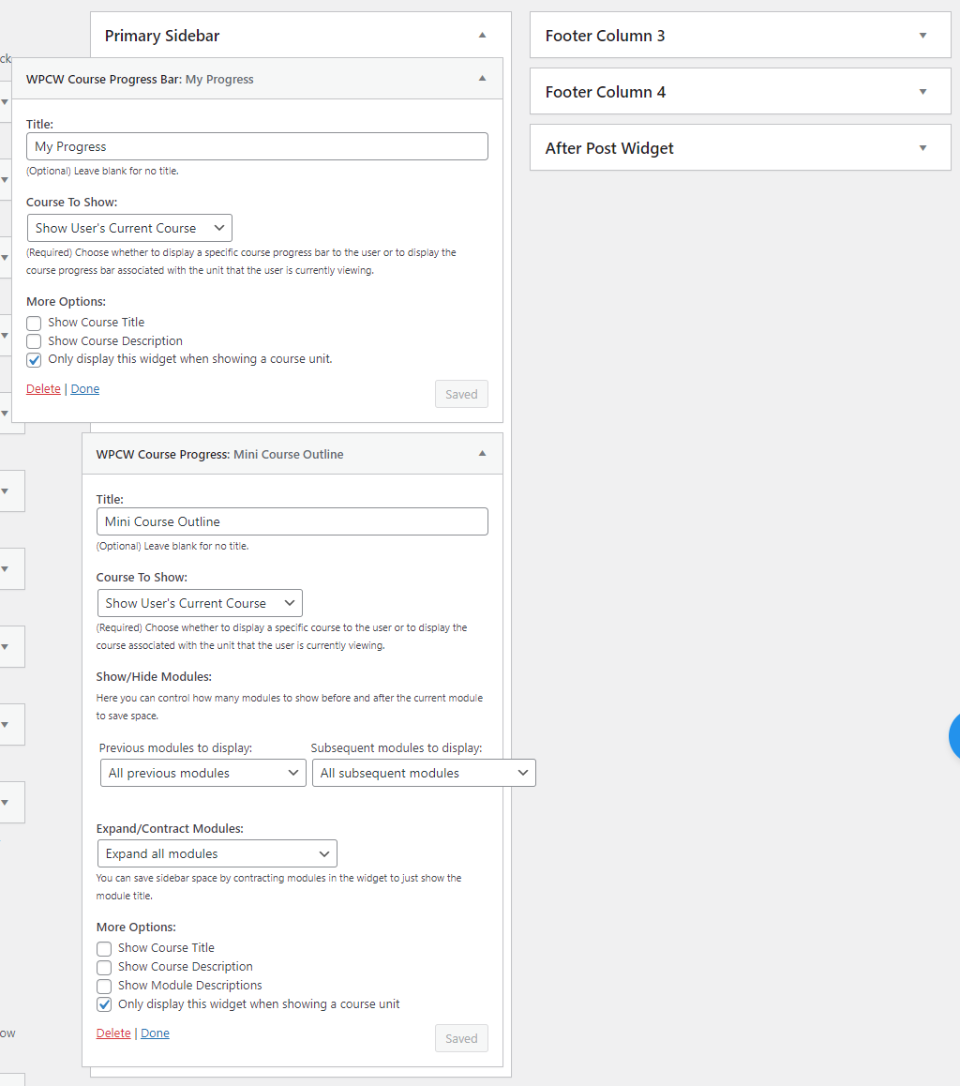Open Subsequent modules to display dropdown
The height and width of the screenshot is (1086, 960).
tap(423, 773)
